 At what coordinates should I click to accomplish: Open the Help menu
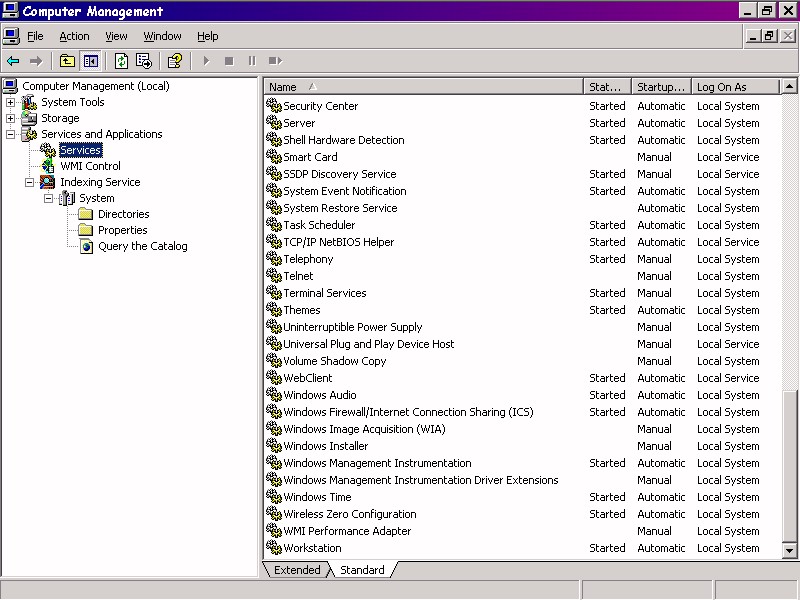208,36
